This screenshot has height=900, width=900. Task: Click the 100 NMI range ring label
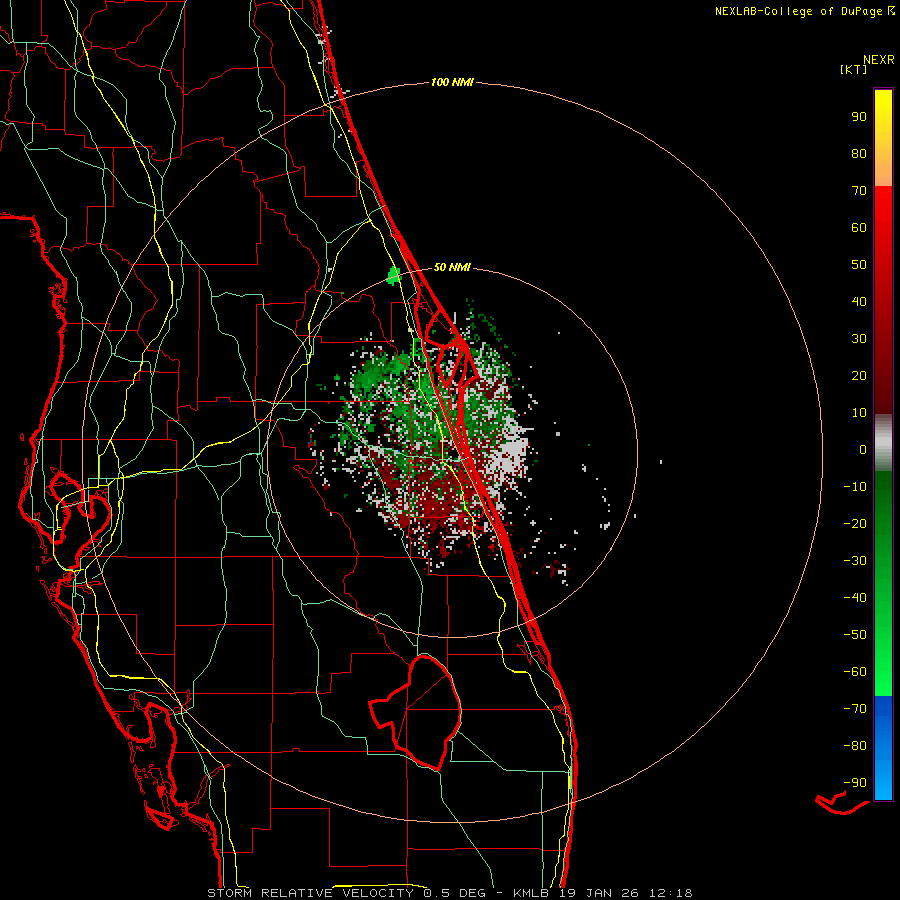452,82
